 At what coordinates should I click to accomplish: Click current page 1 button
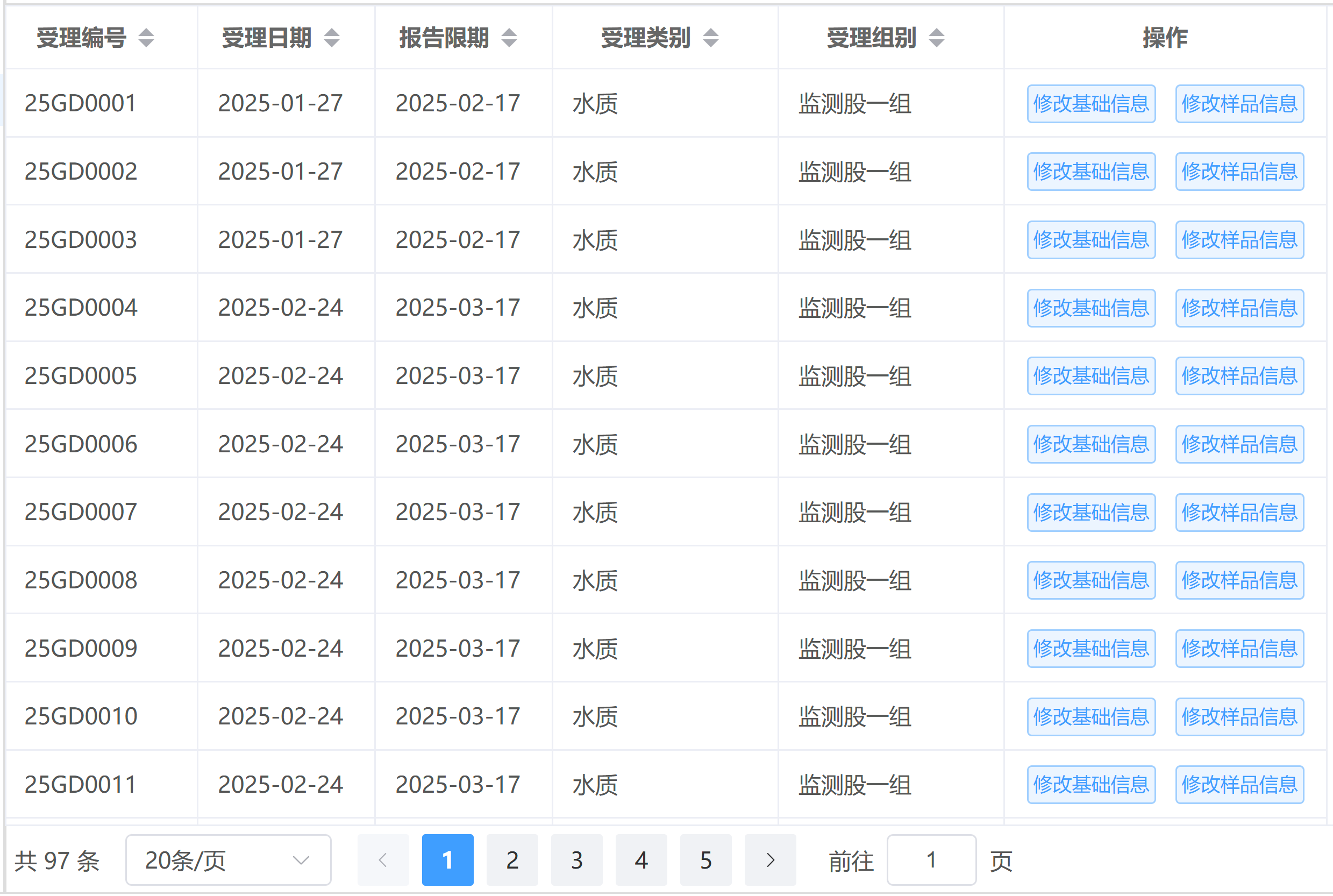tap(447, 860)
